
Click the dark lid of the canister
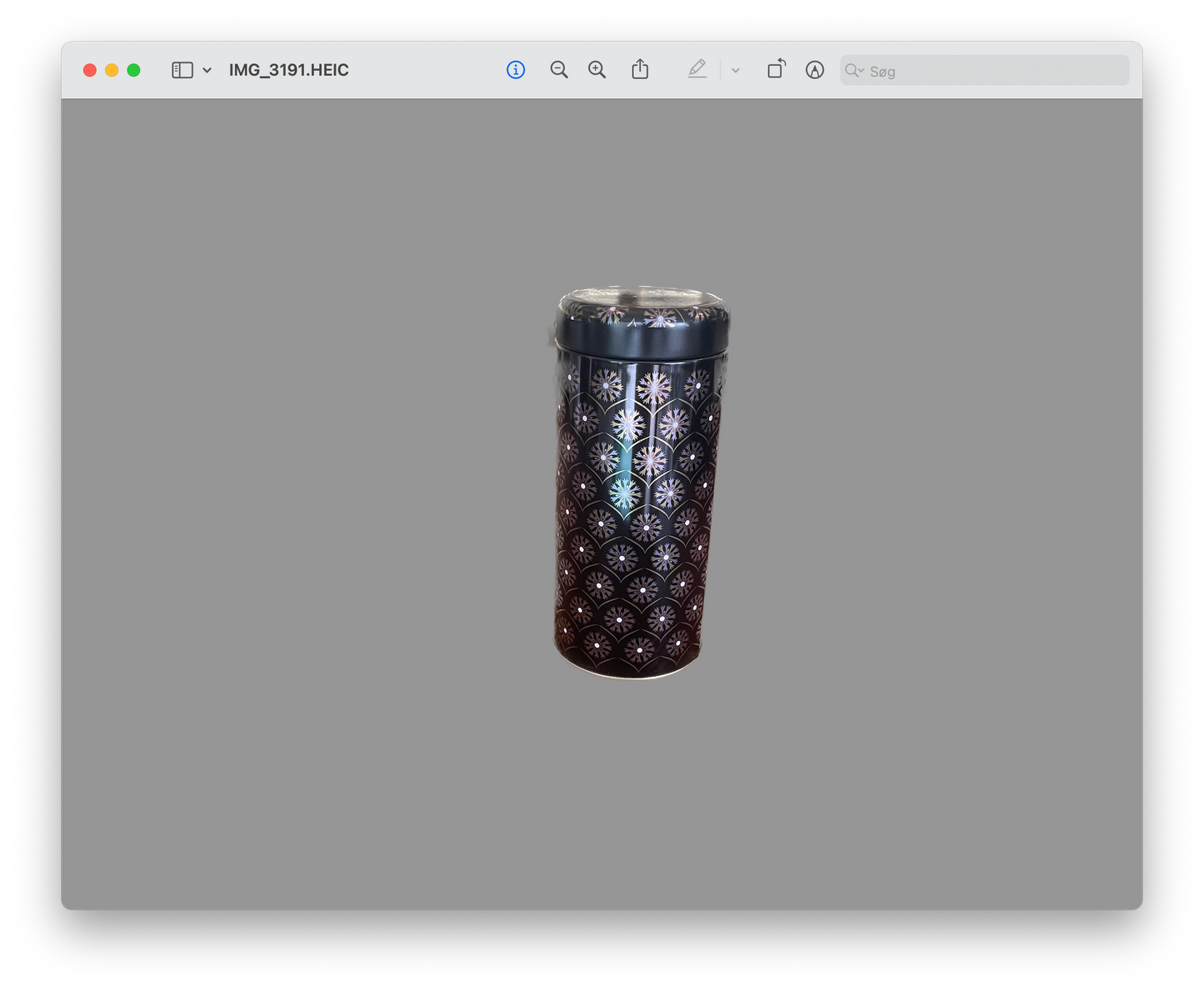[642, 332]
